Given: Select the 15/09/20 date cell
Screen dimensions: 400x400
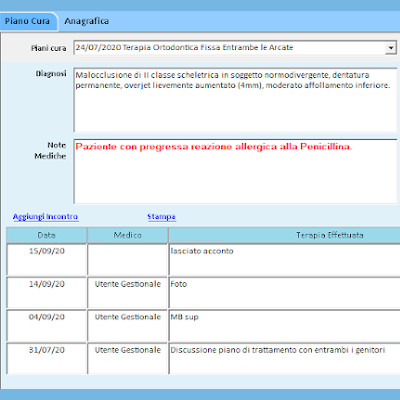Looking at the screenshot, I should [x=46, y=260].
